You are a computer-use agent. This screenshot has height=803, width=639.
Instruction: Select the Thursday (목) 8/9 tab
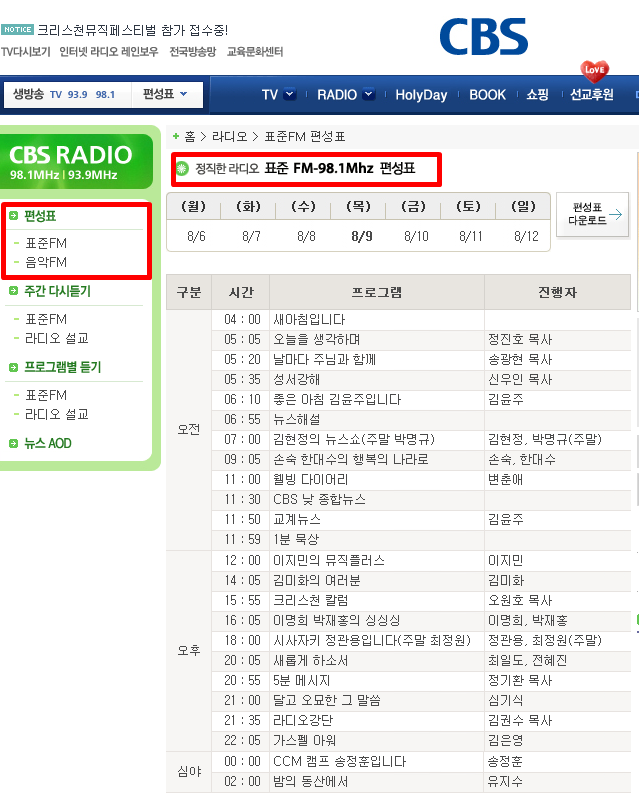pos(359,221)
